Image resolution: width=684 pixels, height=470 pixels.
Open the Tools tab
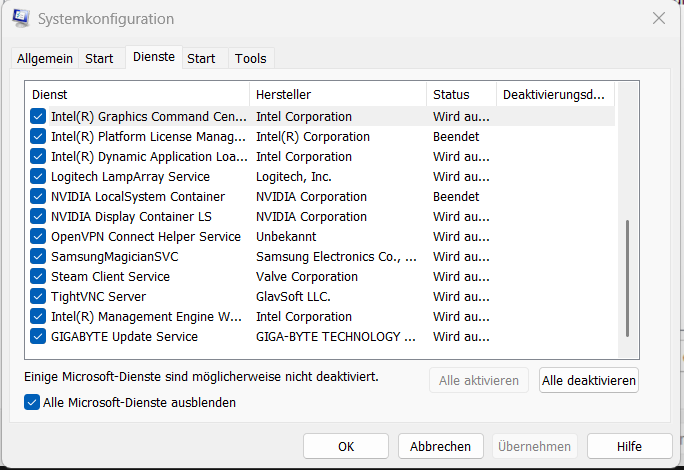(x=251, y=59)
